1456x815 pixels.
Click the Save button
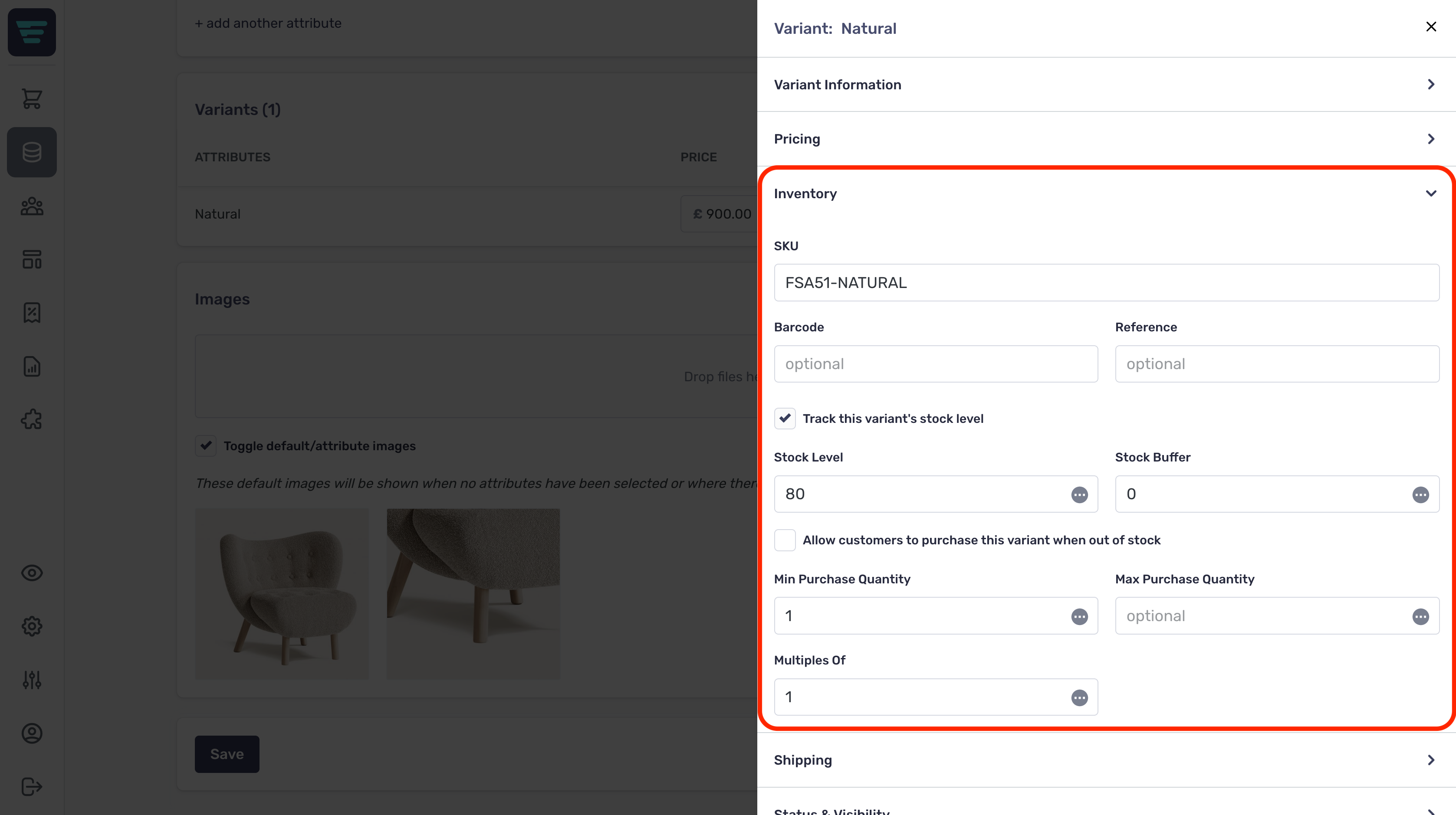tap(227, 754)
